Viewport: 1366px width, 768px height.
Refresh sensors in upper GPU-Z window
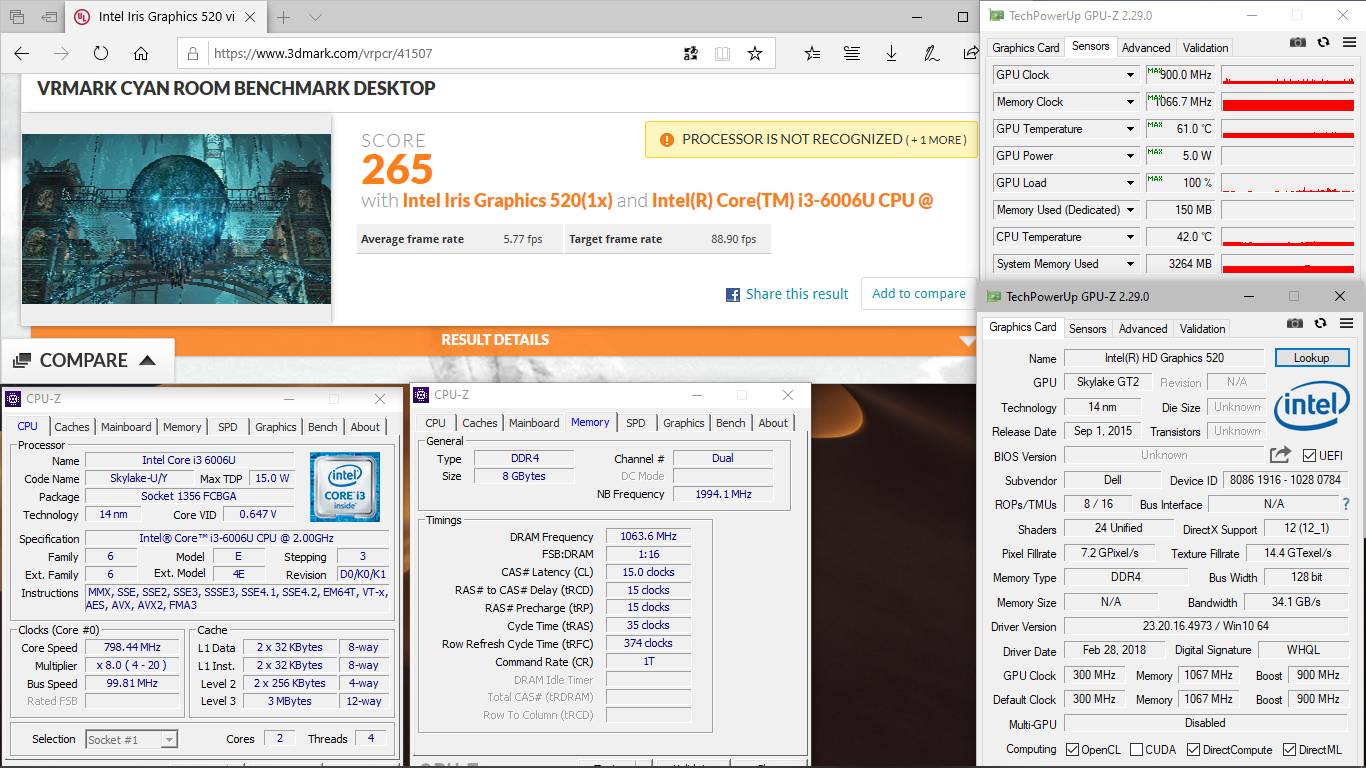coord(1323,42)
